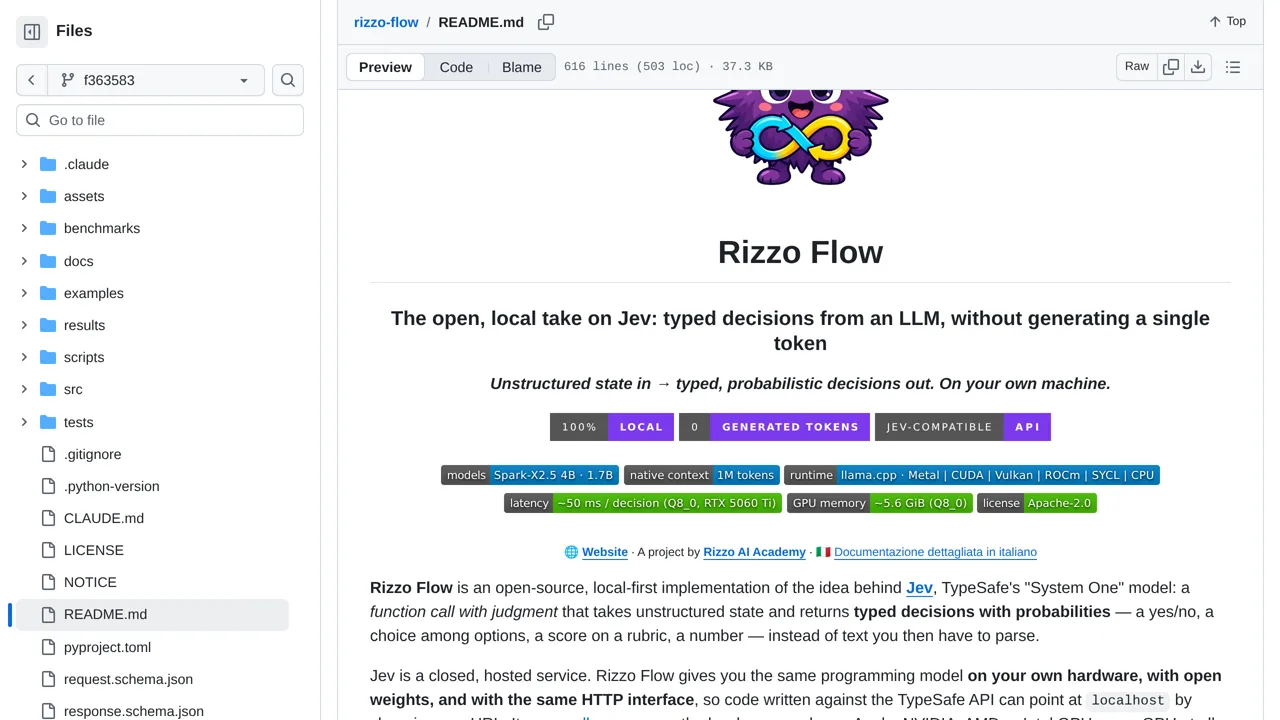Click the runtime llama.cpp badge
This screenshot has width=1280, height=720.
pos(972,475)
